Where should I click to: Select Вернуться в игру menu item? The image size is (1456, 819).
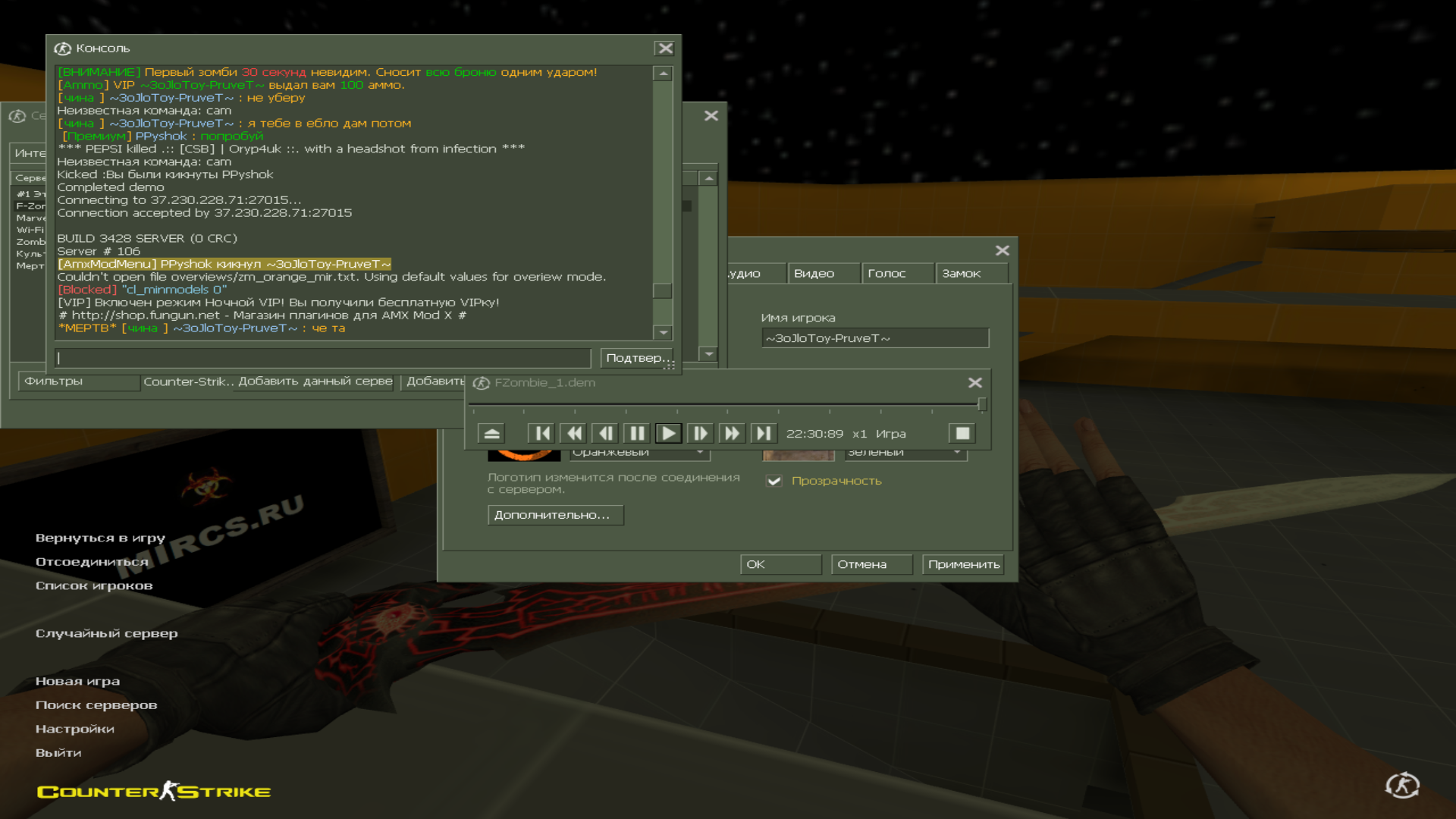point(100,538)
